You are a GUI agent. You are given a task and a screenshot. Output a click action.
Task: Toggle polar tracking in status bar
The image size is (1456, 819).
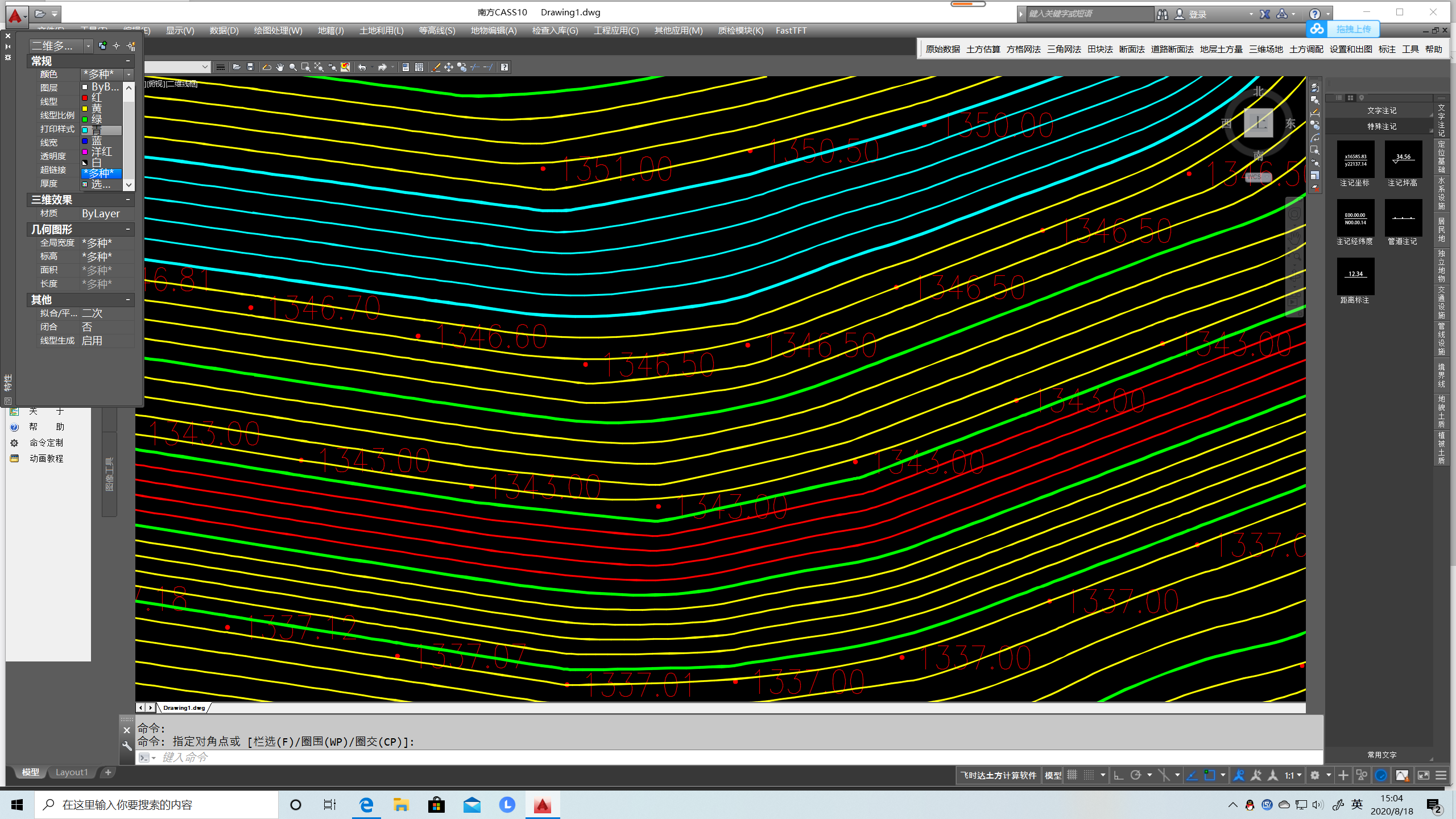(1136, 775)
